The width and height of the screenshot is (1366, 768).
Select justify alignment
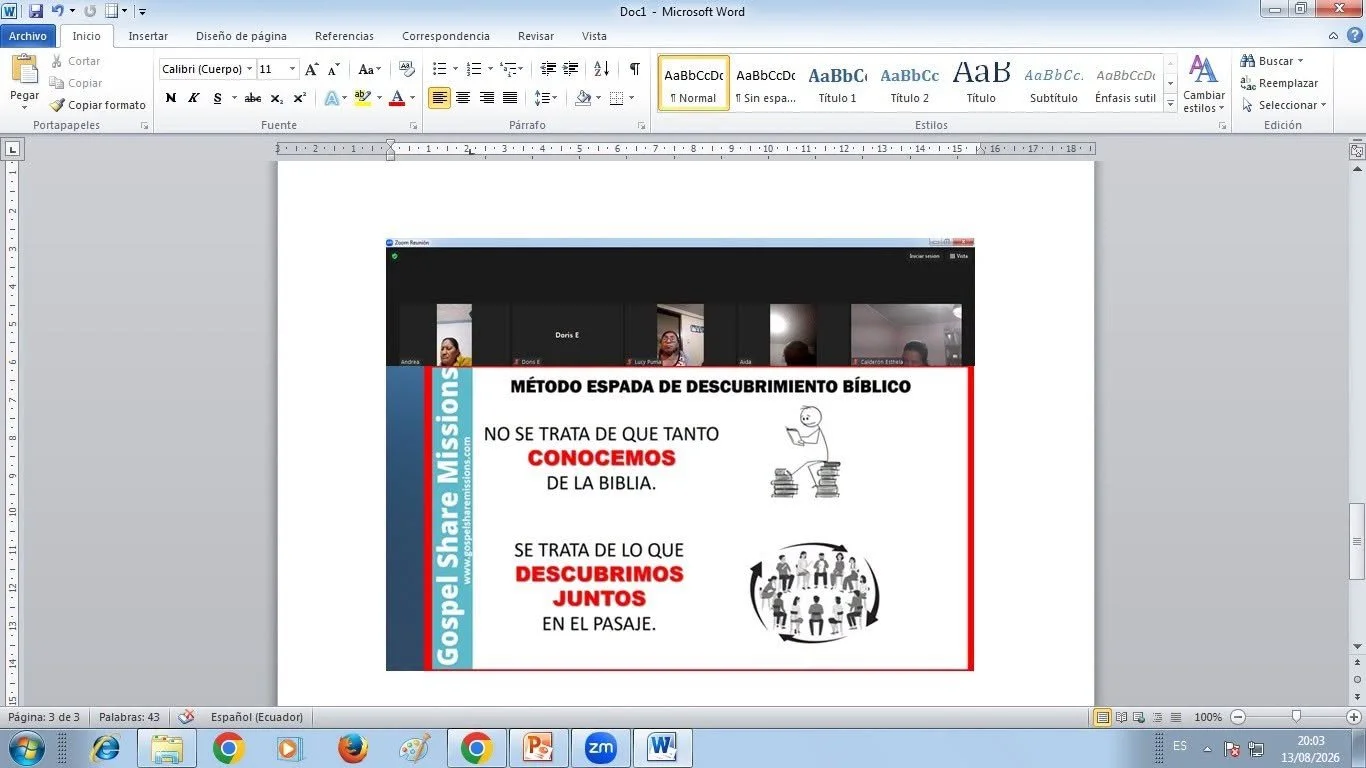point(509,98)
